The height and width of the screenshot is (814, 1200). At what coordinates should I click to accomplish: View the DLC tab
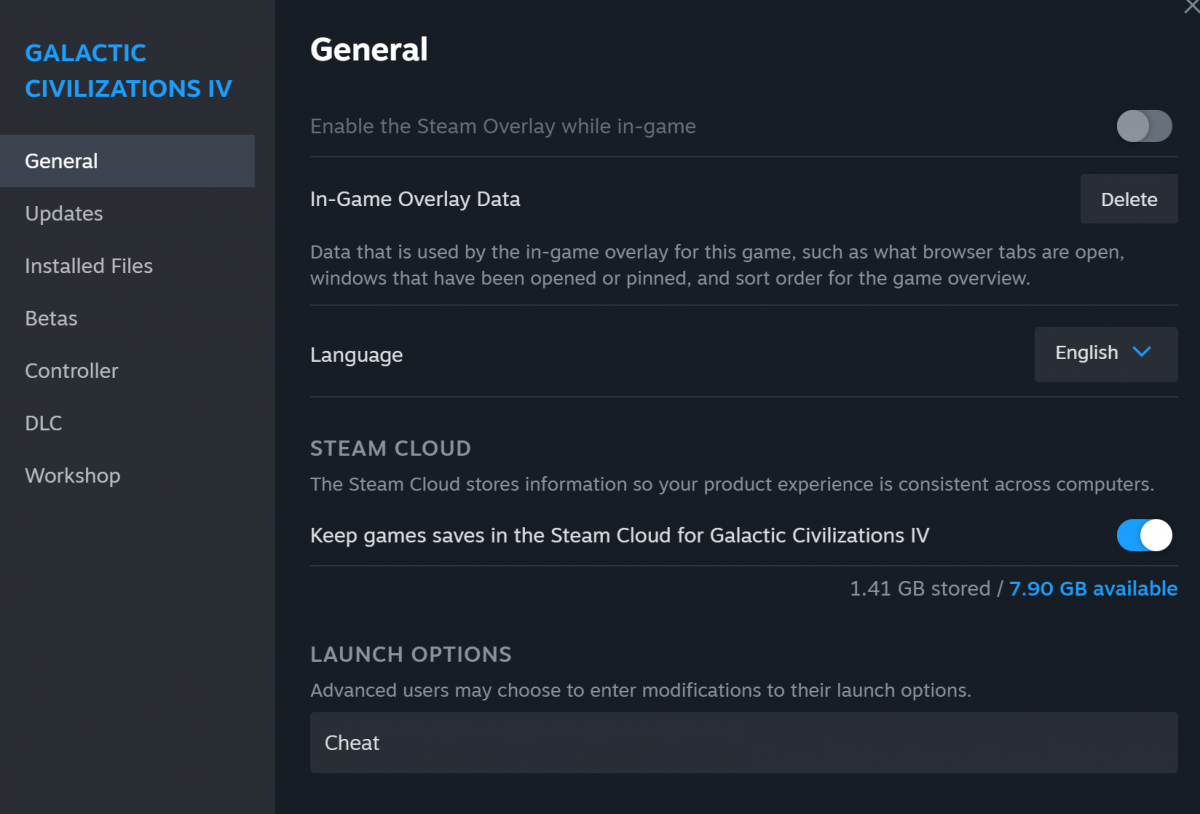[x=127, y=423]
